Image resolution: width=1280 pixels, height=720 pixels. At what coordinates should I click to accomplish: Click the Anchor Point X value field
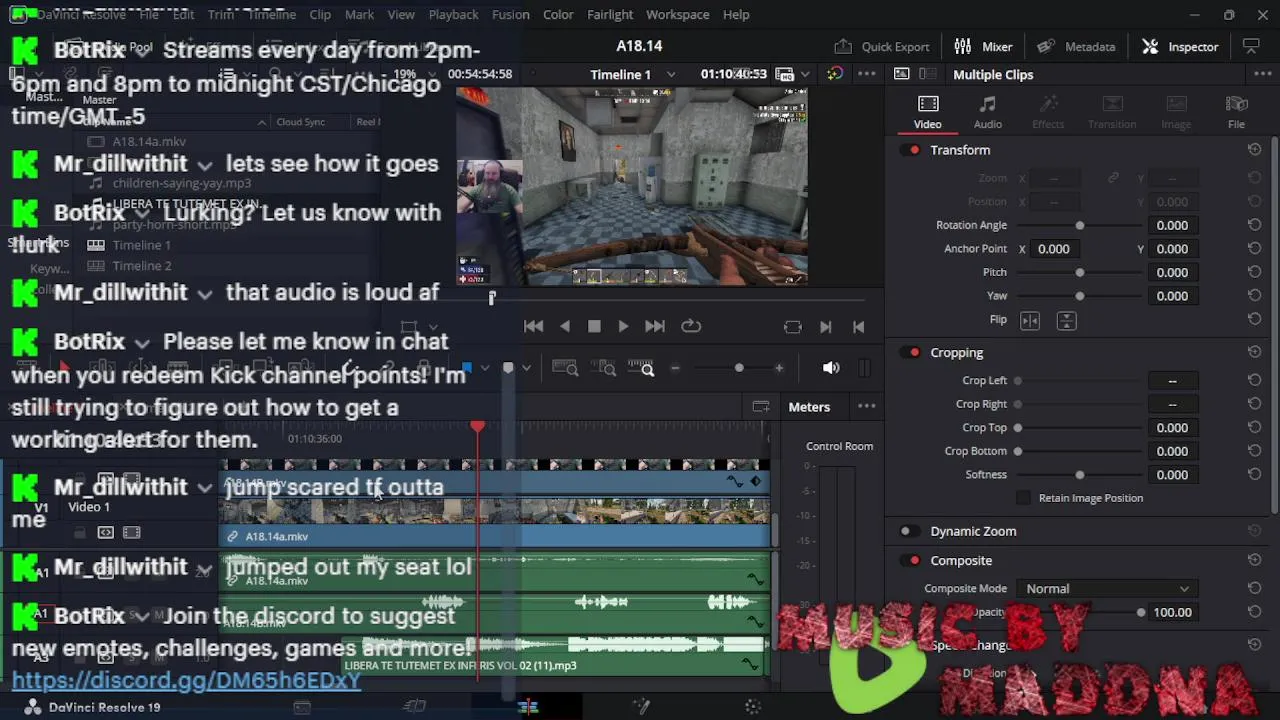click(1053, 249)
